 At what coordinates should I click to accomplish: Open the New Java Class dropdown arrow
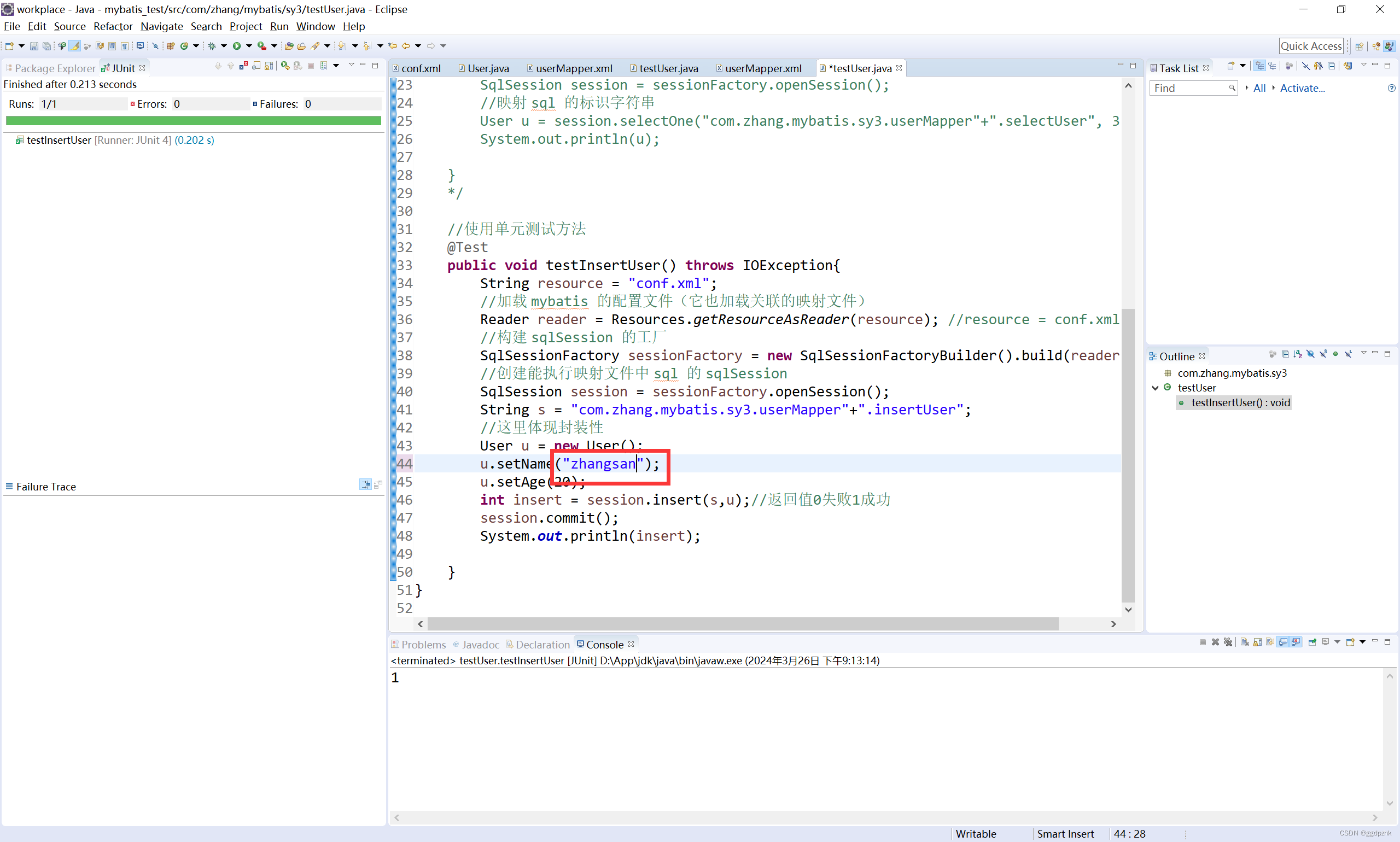(196, 46)
